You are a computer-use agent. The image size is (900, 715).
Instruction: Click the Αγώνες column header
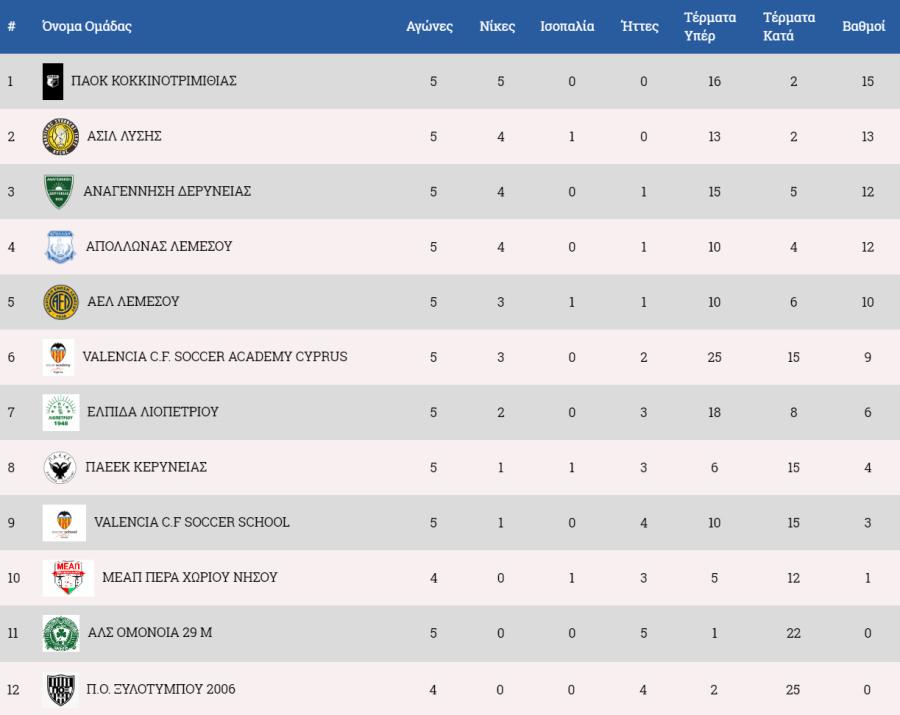point(429,26)
